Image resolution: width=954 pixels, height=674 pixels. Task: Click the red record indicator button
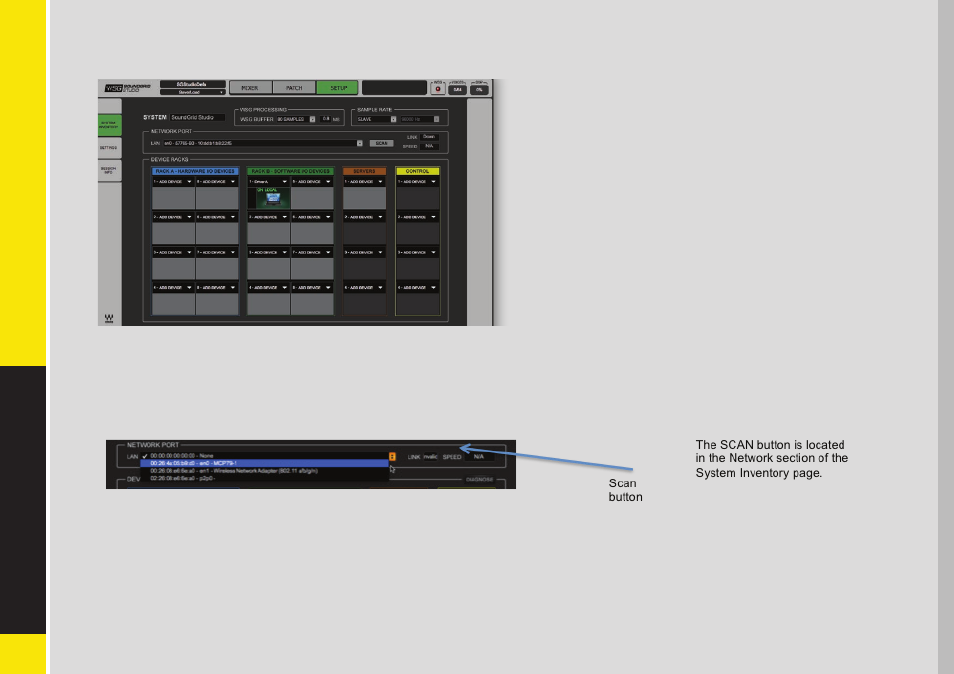437,89
